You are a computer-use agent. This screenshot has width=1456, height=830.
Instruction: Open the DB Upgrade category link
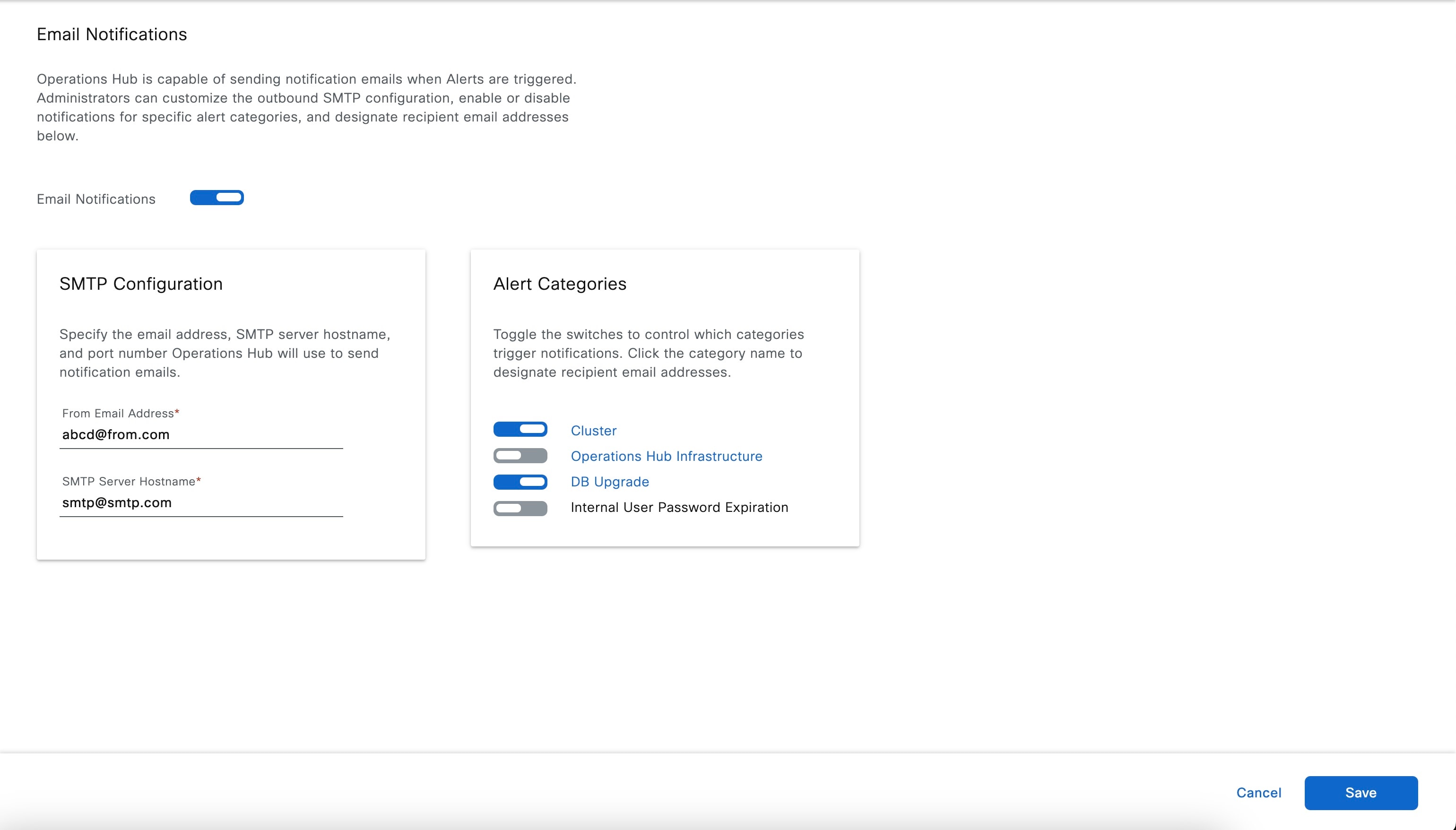point(609,482)
